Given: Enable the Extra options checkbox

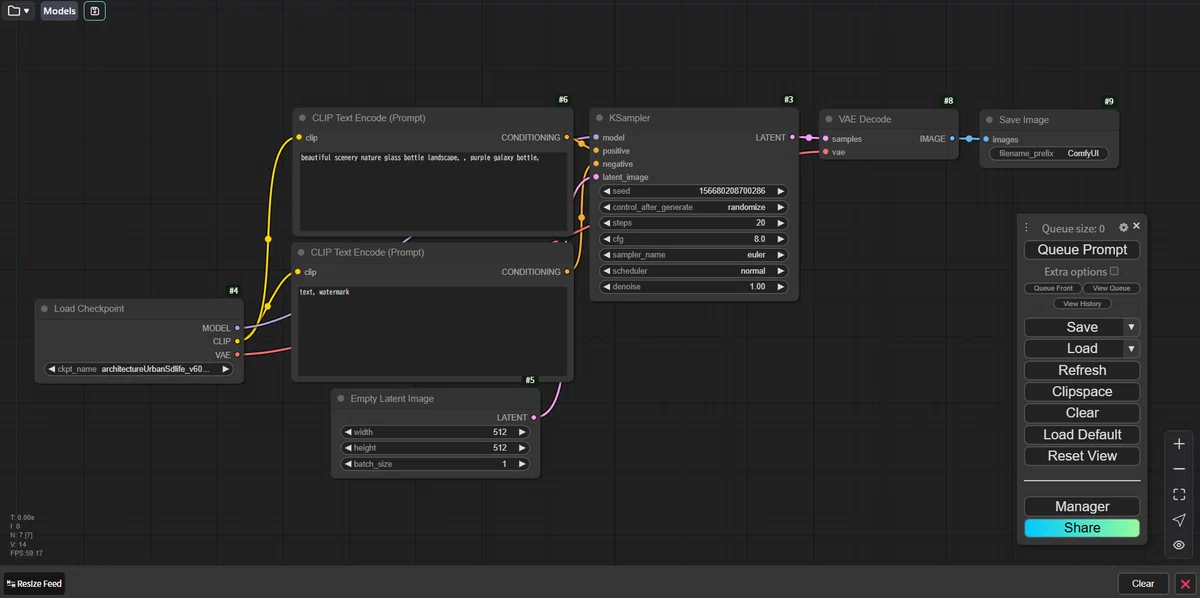Looking at the screenshot, I should tap(1114, 271).
